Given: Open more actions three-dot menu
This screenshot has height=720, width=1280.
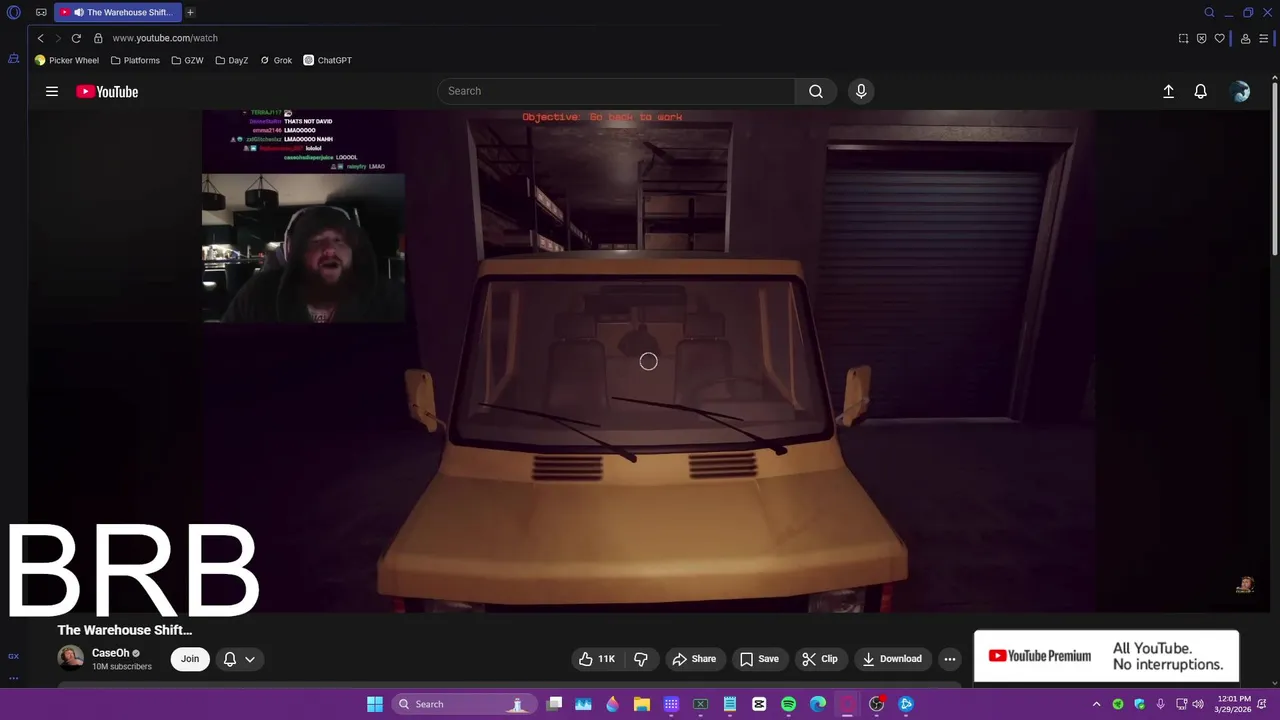Looking at the screenshot, I should 950,659.
